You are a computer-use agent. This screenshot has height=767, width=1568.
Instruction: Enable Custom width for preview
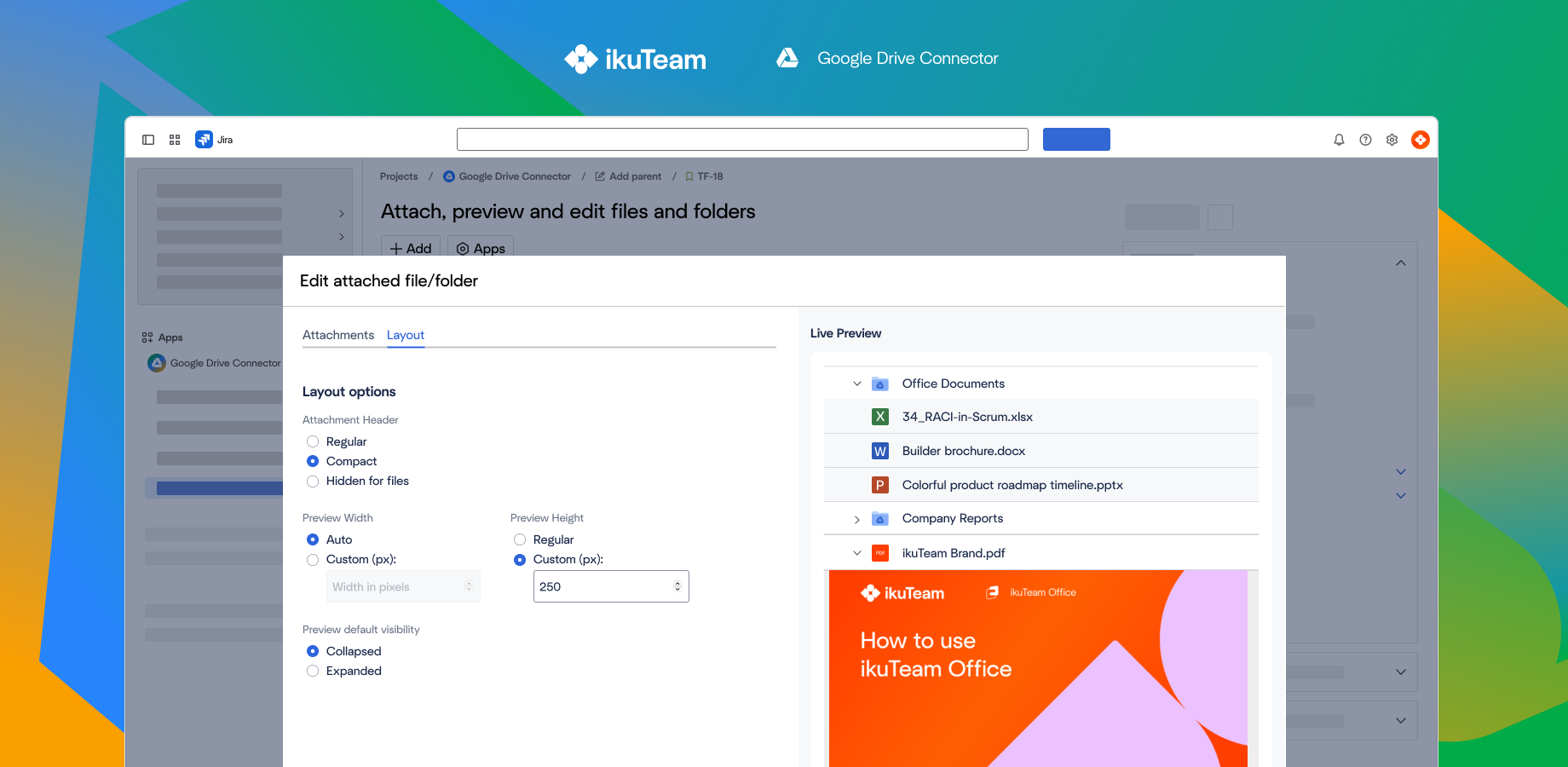pyautogui.click(x=313, y=559)
